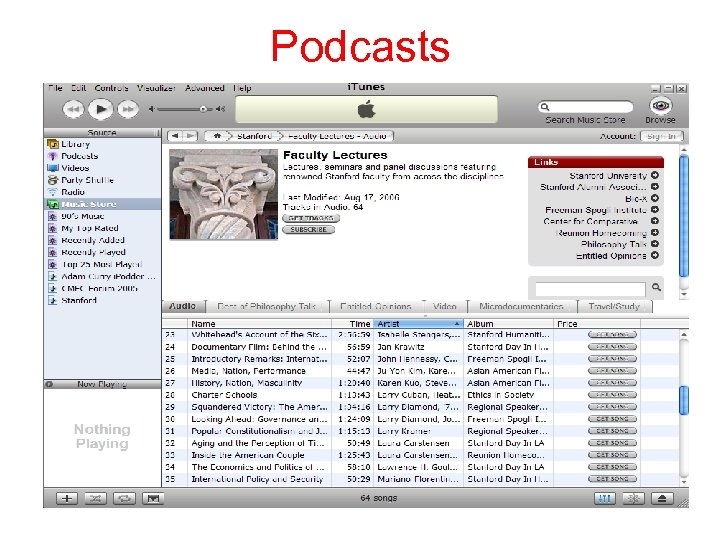
Task: Open the Adam Curry iPodder playlist
Action: click(108, 276)
